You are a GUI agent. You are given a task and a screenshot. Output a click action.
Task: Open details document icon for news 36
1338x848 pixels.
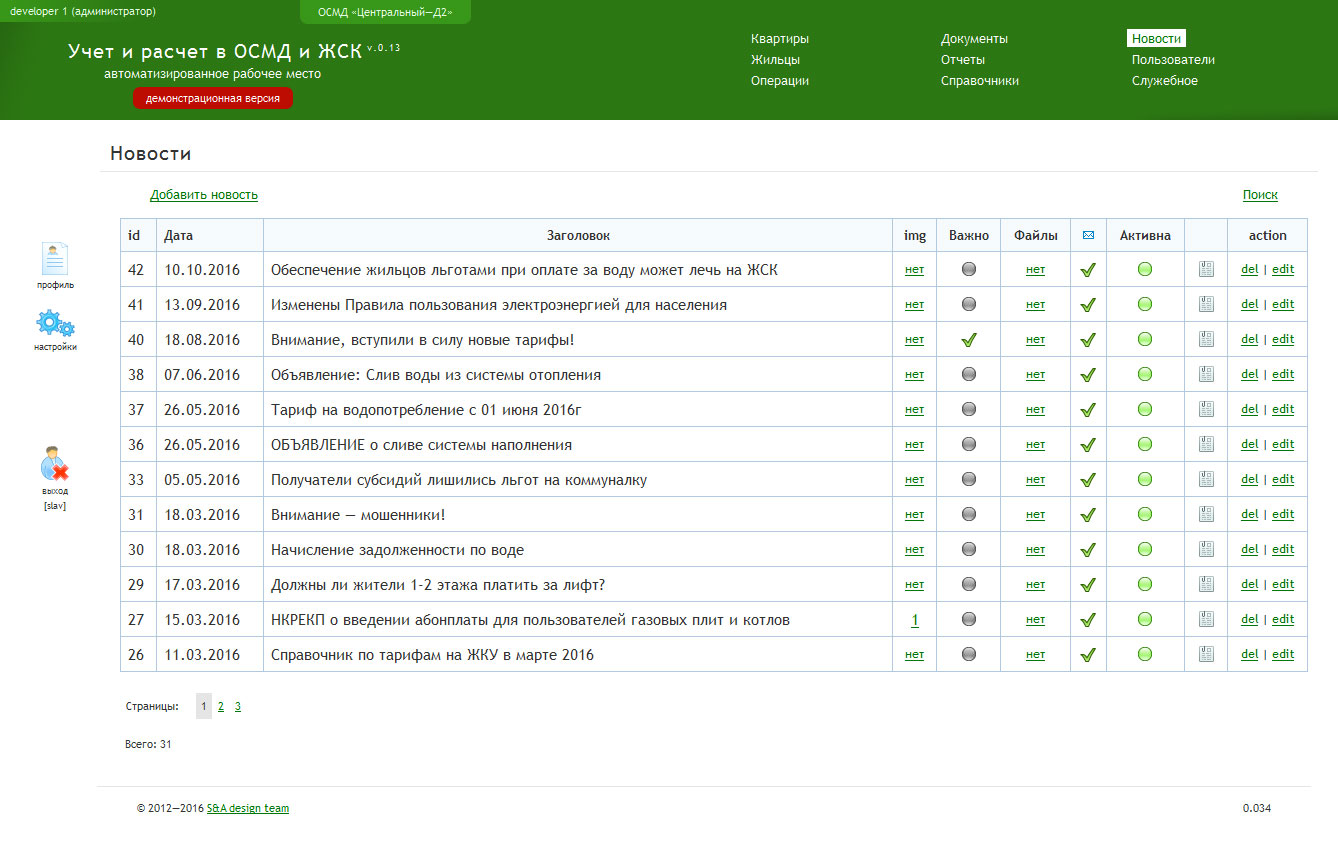point(1206,444)
